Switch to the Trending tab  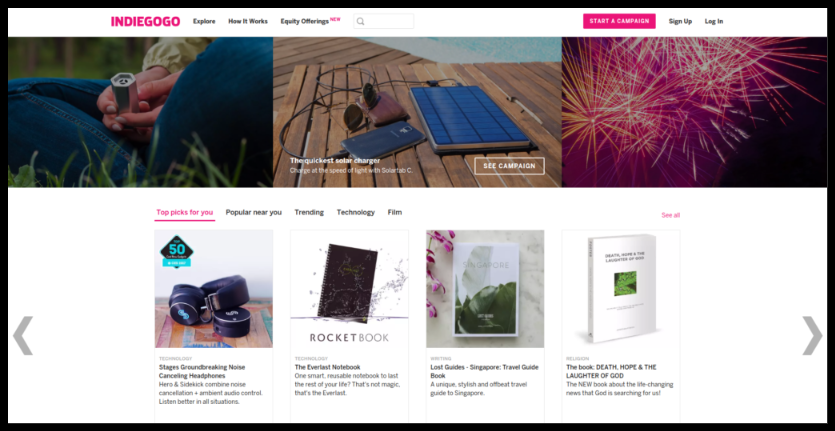(x=309, y=212)
